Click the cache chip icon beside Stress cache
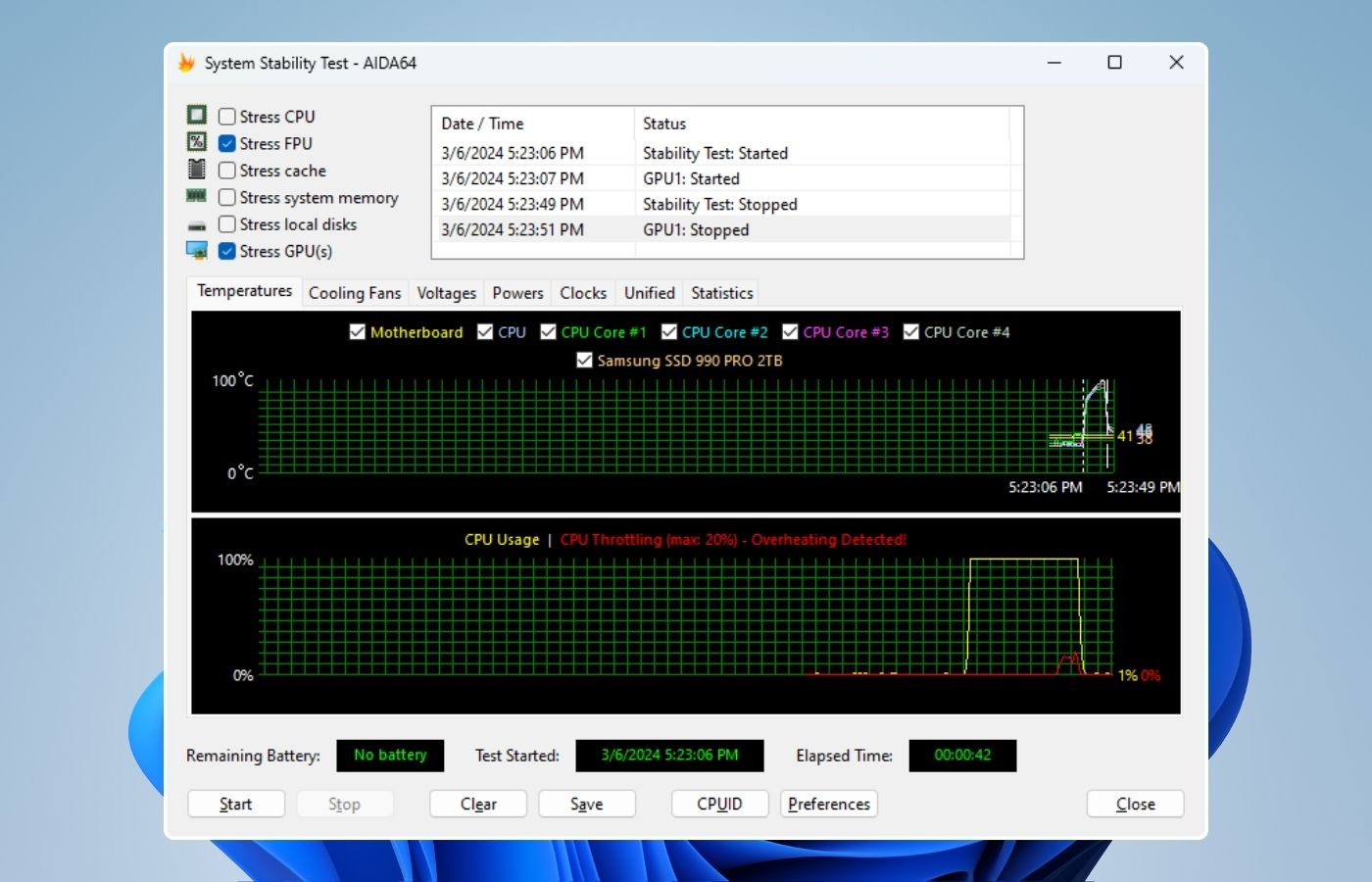The image size is (1372, 882). pos(197,169)
